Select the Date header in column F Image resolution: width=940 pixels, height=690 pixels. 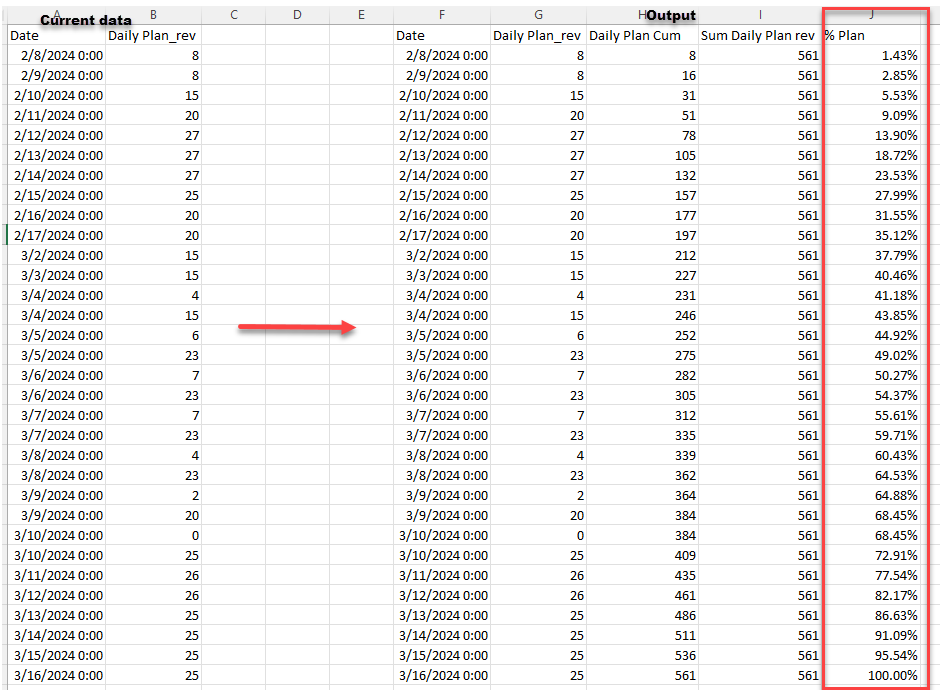tap(442, 35)
